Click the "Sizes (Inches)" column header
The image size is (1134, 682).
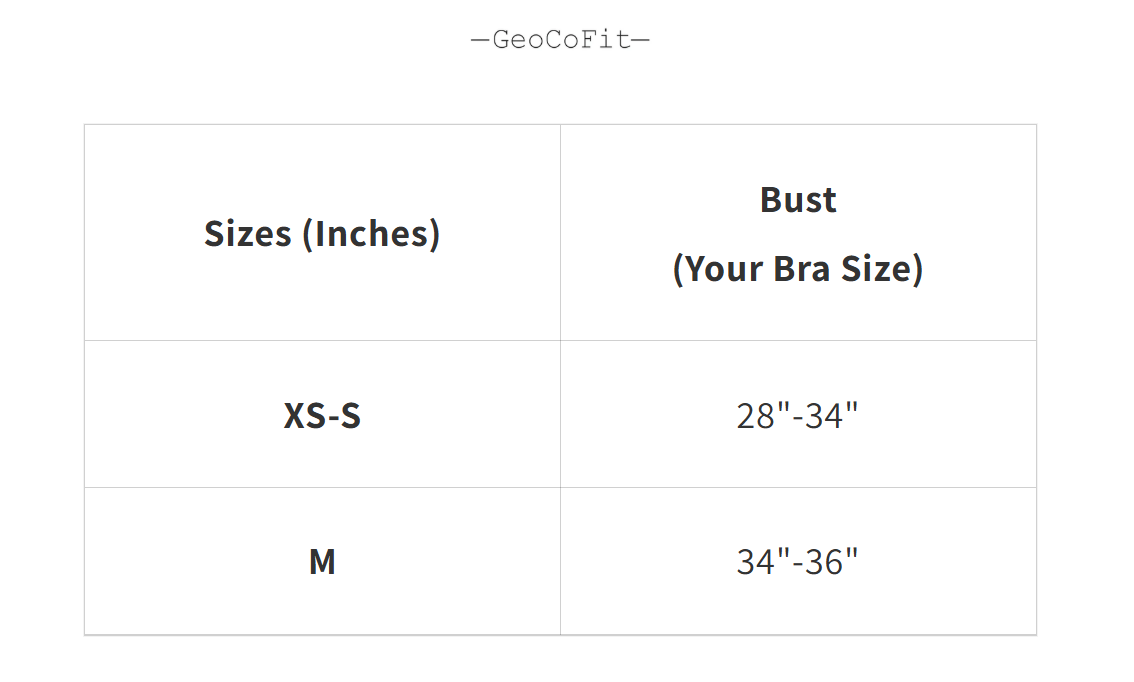(322, 233)
